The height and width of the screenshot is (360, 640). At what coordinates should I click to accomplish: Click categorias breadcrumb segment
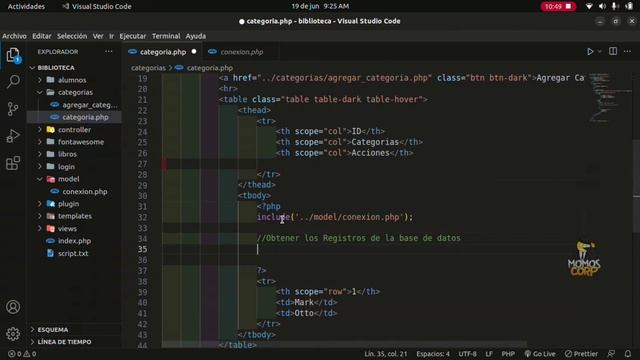tap(148, 68)
